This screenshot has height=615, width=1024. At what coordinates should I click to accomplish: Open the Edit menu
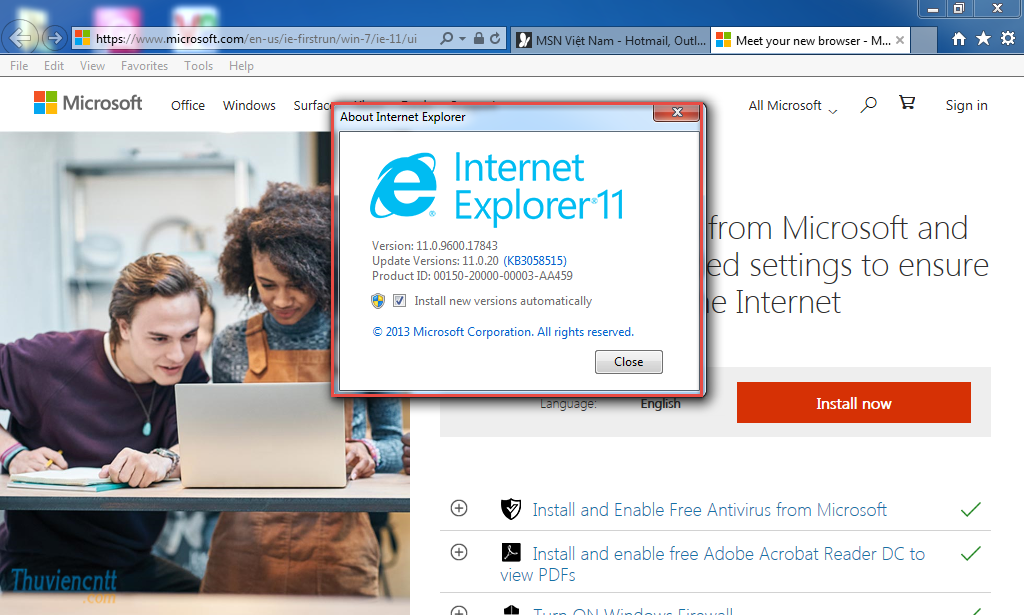(x=54, y=66)
